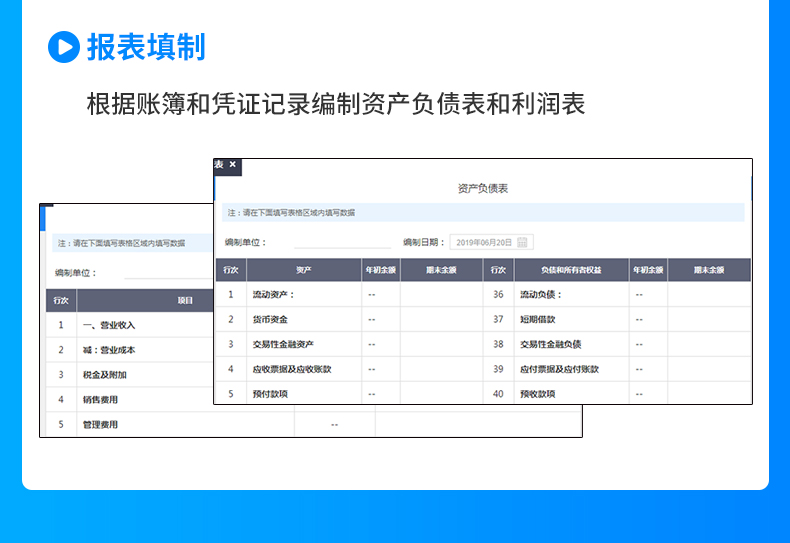This screenshot has height=543, width=790.
Task: Click the blue play icon beside 报表填制
Action: point(63,47)
